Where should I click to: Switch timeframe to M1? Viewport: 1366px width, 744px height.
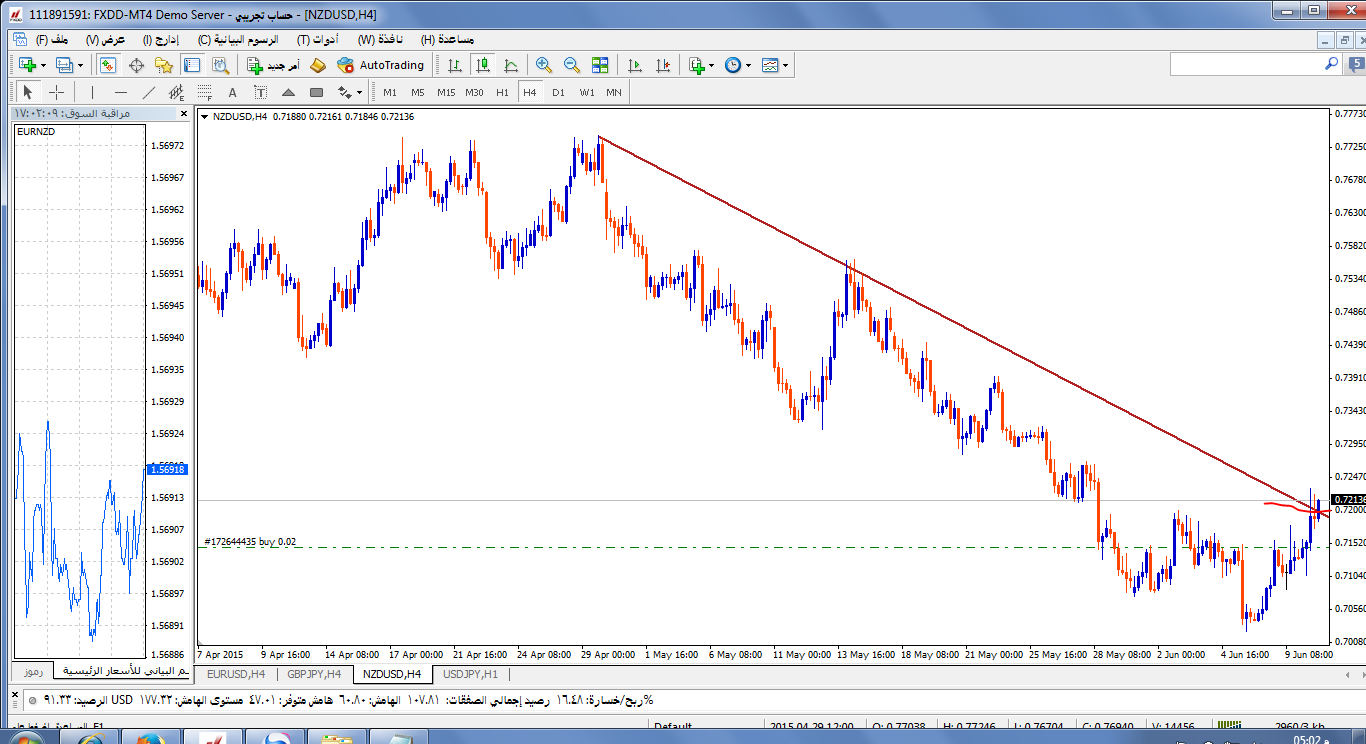(390, 92)
